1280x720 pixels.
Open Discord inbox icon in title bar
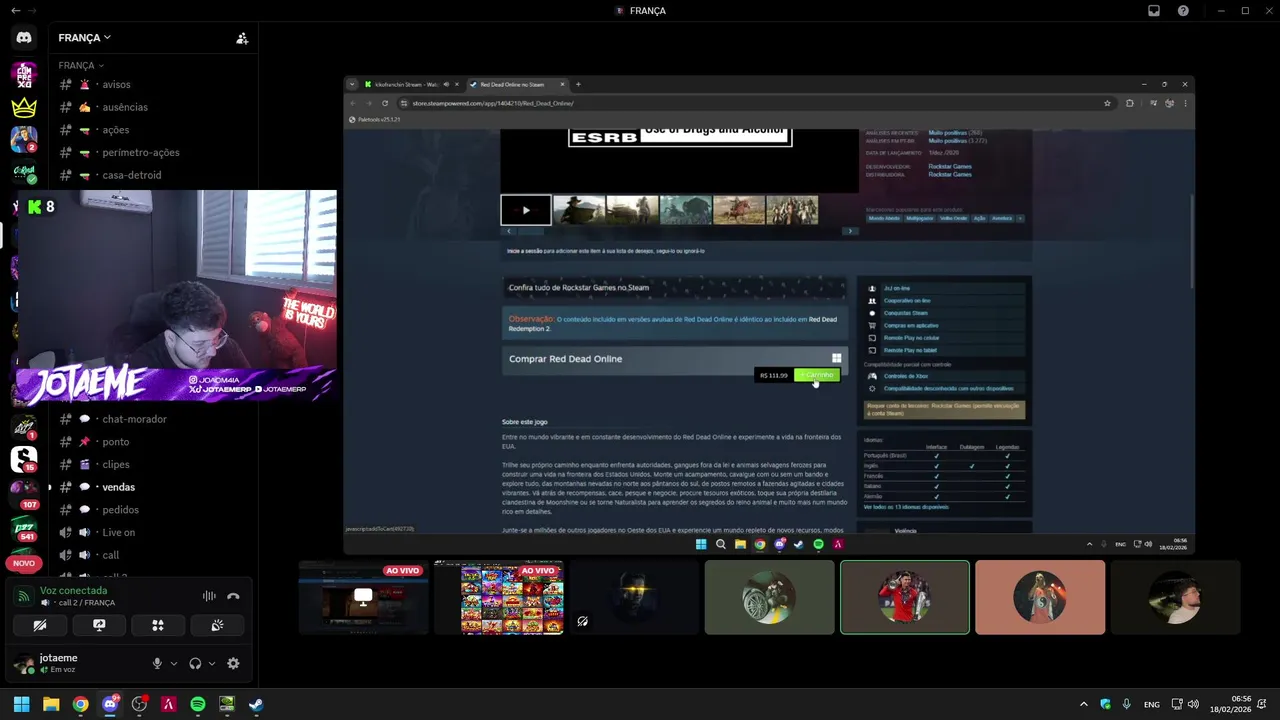tap(1154, 11)
